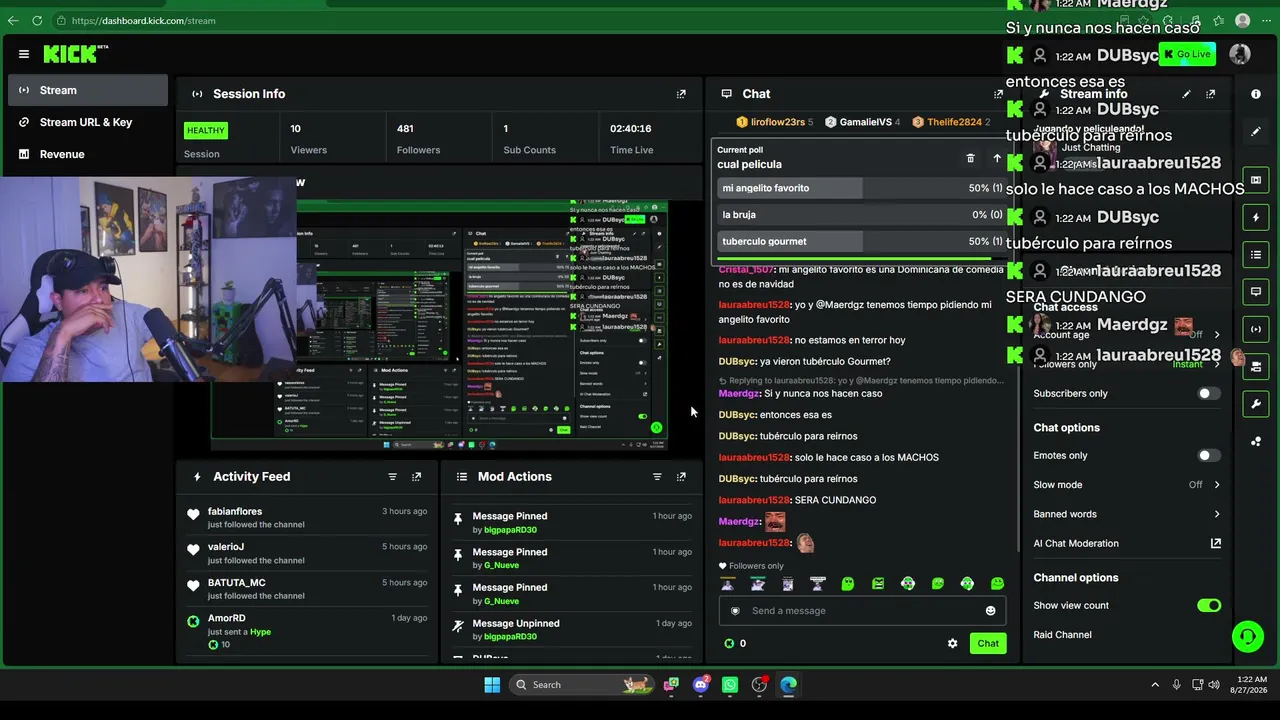Screen dimensions: 1280x720
Task: Click the 481 Followers count
Action: [405, 129]
